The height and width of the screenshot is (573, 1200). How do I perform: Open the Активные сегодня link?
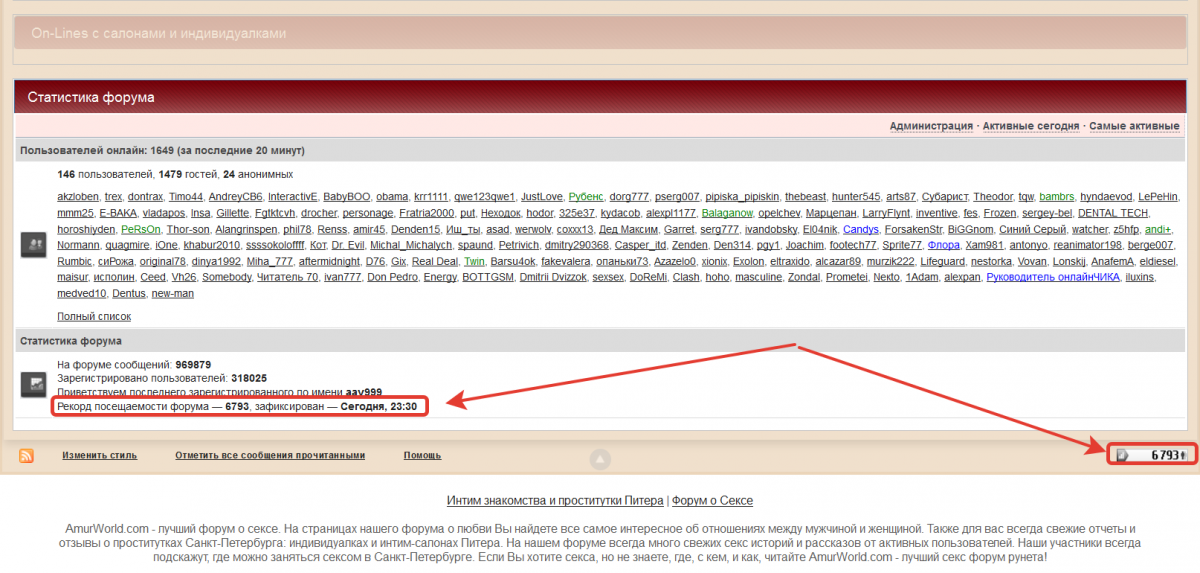[x=1030, y=126]
